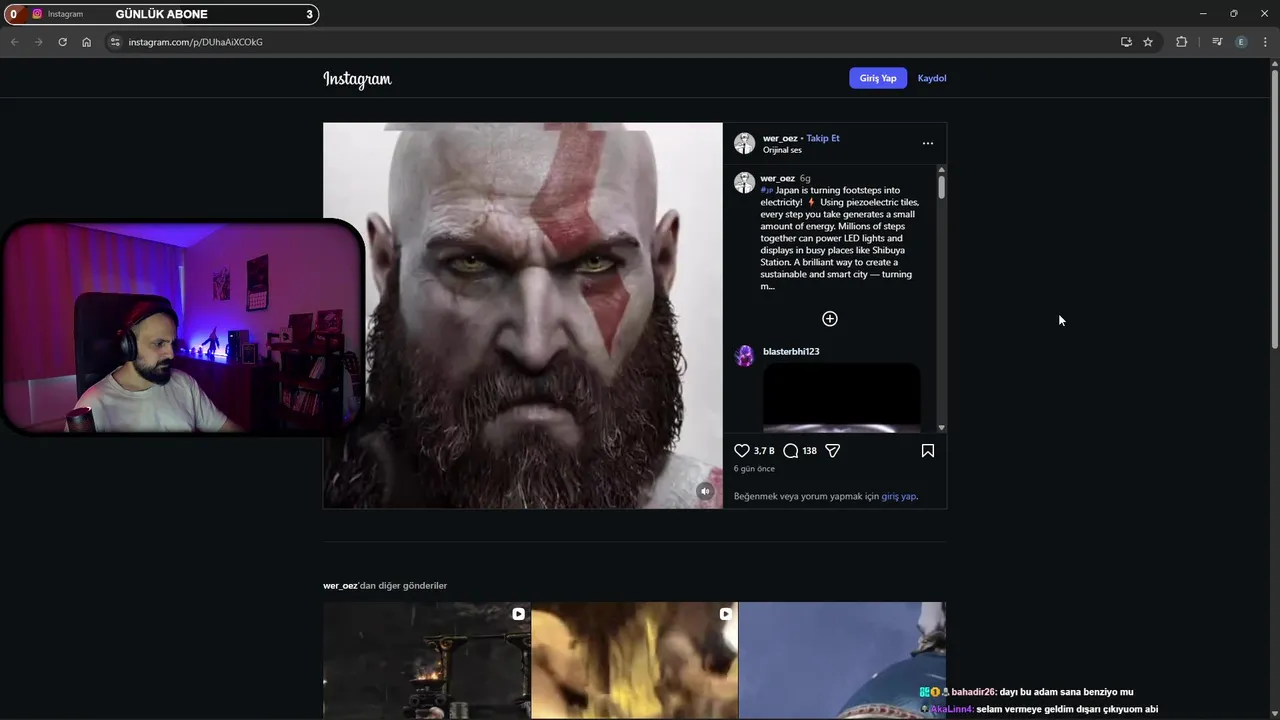This screenshot has height=720, width=1280.
Task: Install app icon in address bar
Action: coord(1126,42)
